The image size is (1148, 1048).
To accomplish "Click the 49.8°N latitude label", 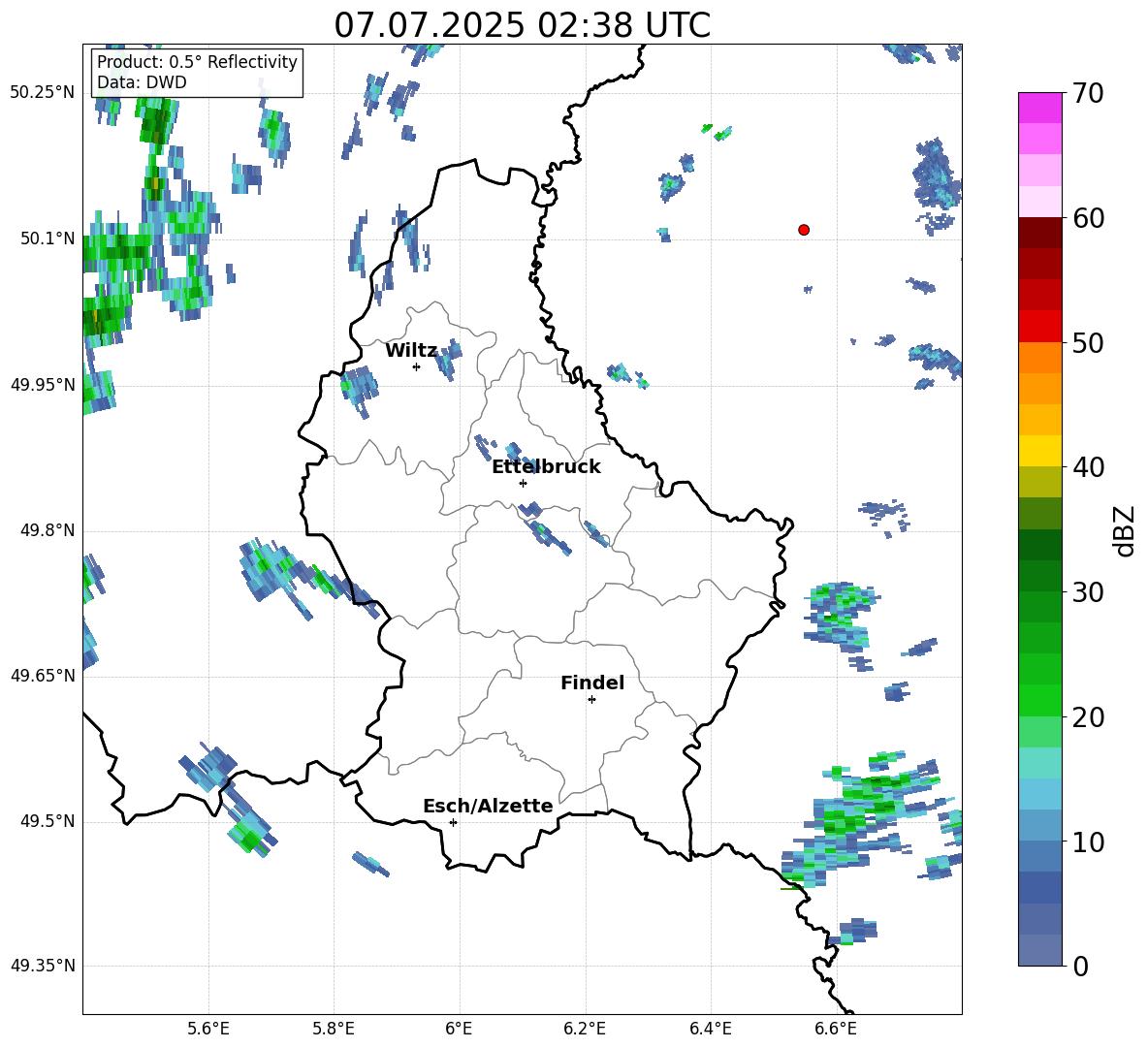I will point(48,530).
